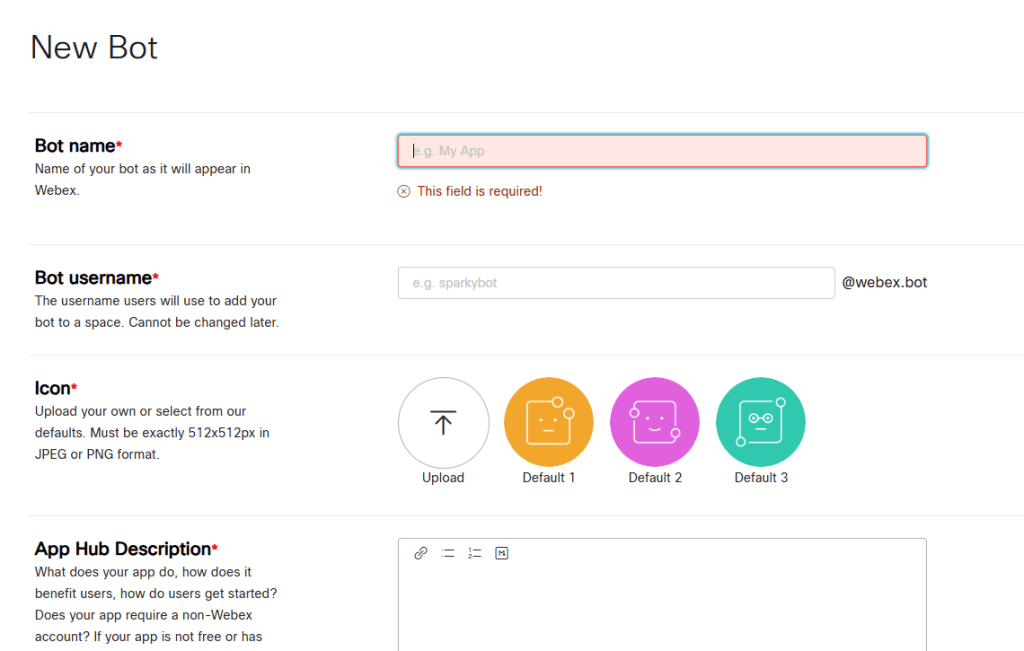
Task: Focus the Bot name input field
Action: coord(662,151)
